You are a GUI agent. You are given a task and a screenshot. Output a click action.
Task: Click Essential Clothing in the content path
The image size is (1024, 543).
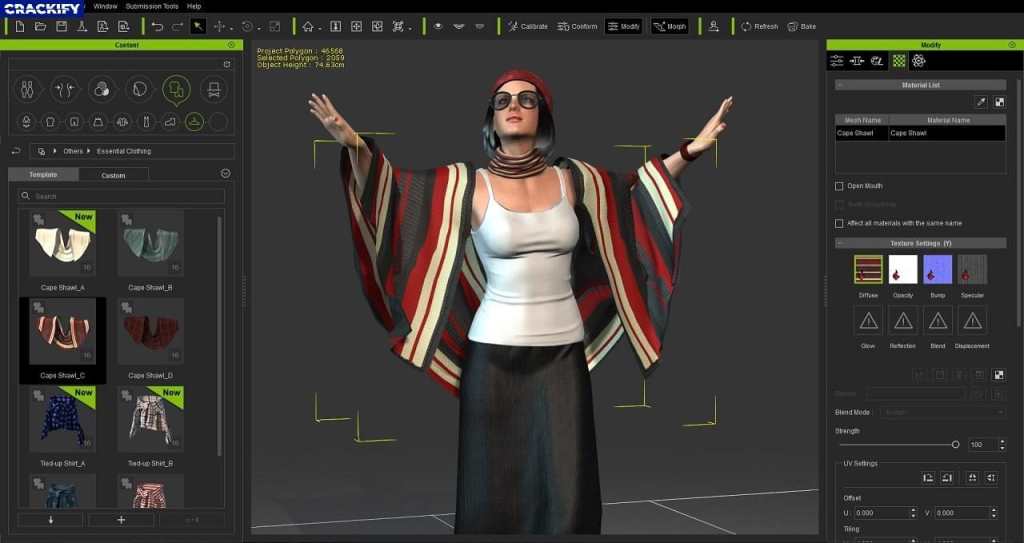[x=124, y=151]
